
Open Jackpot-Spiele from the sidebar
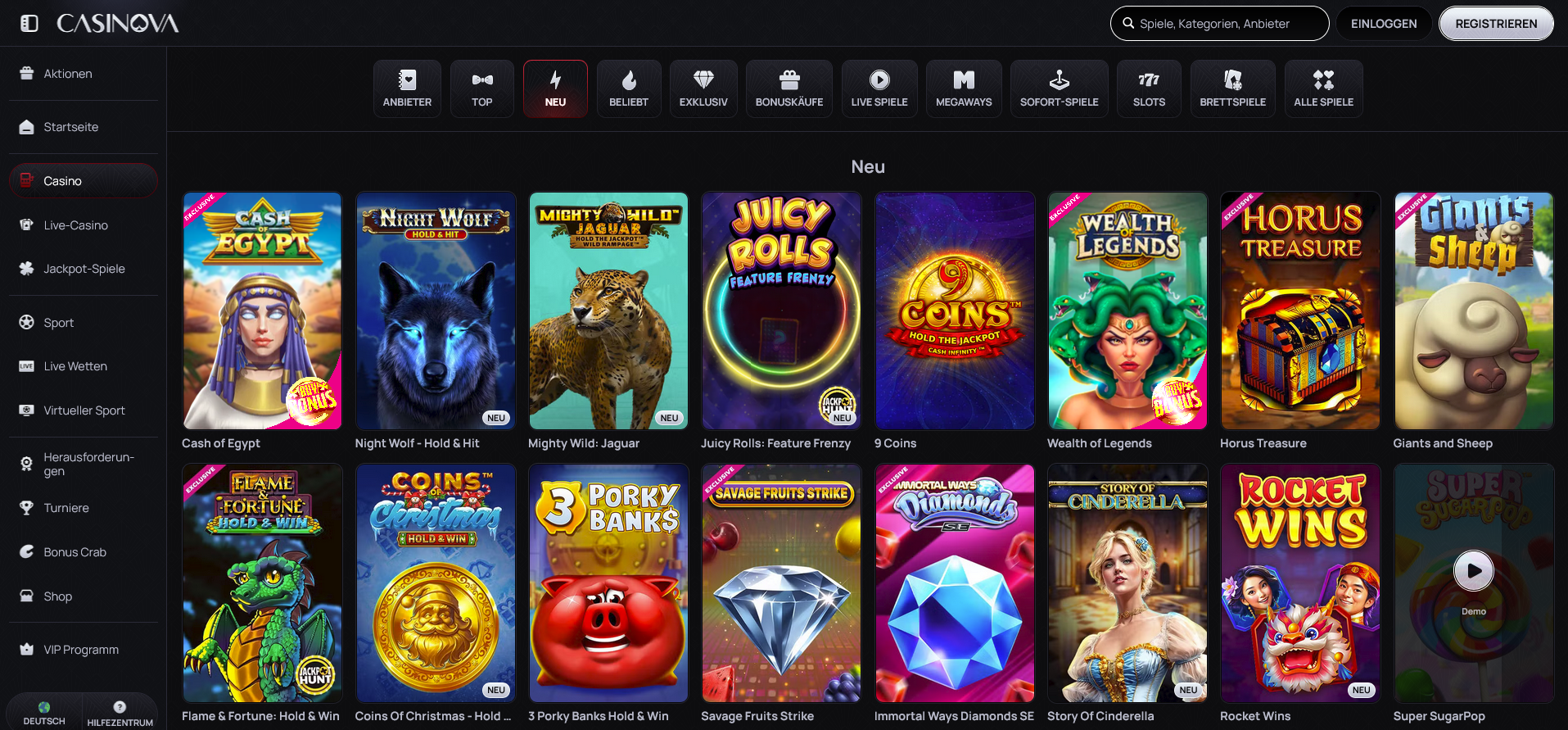click(84, 269)
